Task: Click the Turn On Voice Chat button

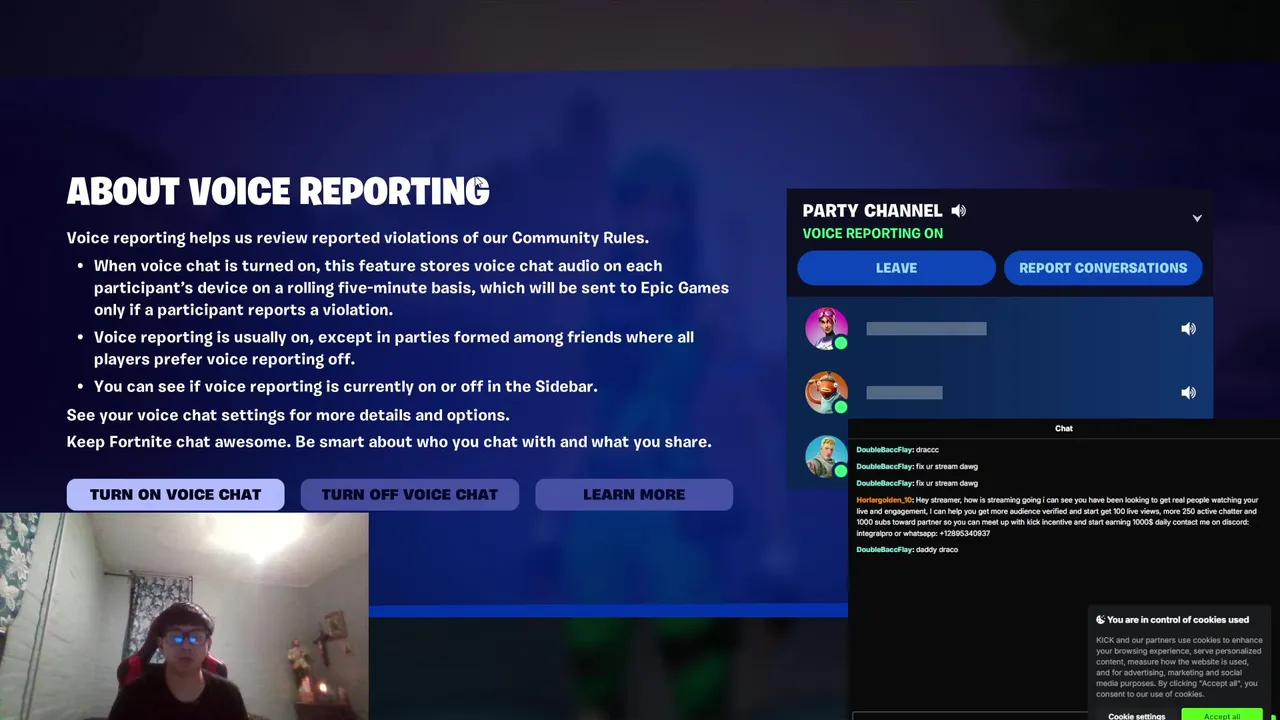Action: pyautogui.click(x=175, y=494)
